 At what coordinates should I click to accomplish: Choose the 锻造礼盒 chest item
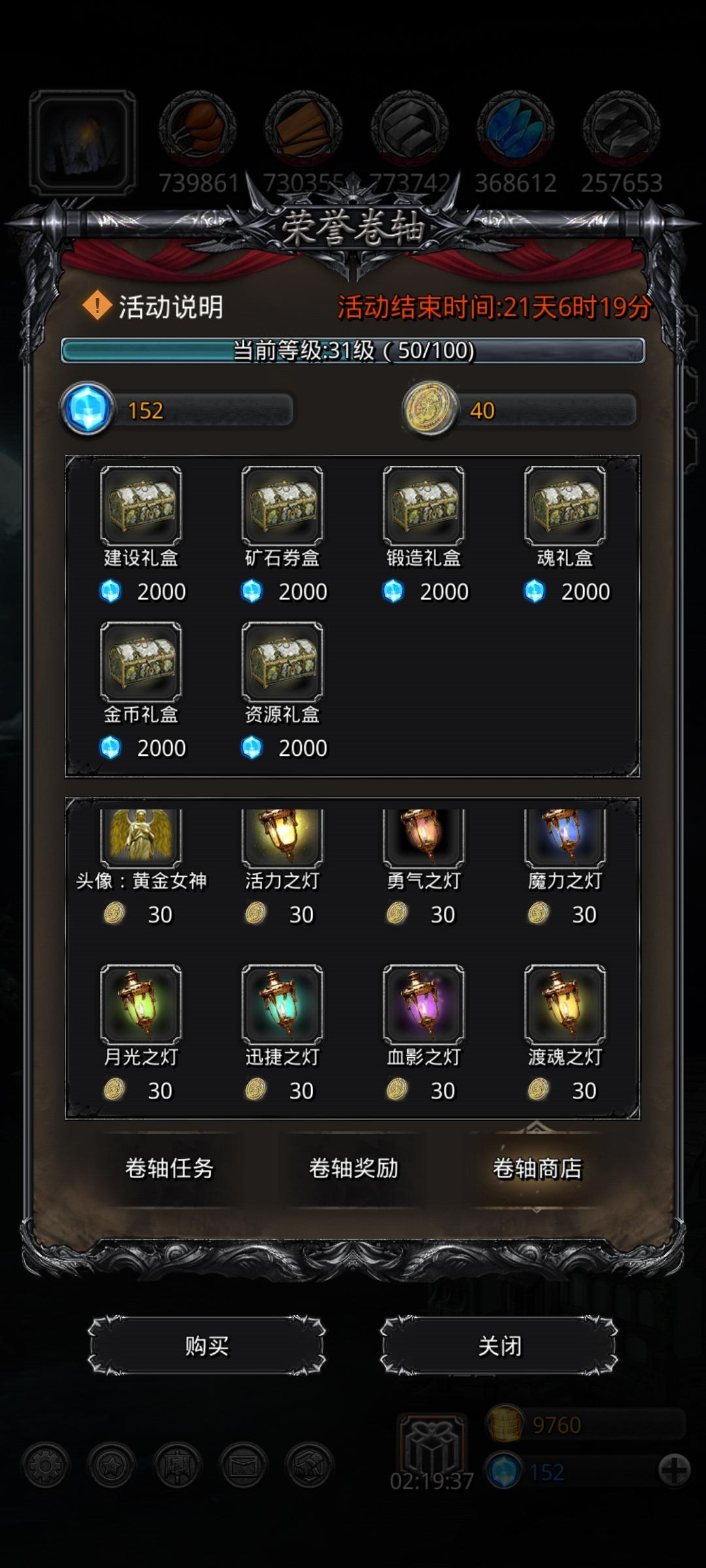click(x=424, y=506)
